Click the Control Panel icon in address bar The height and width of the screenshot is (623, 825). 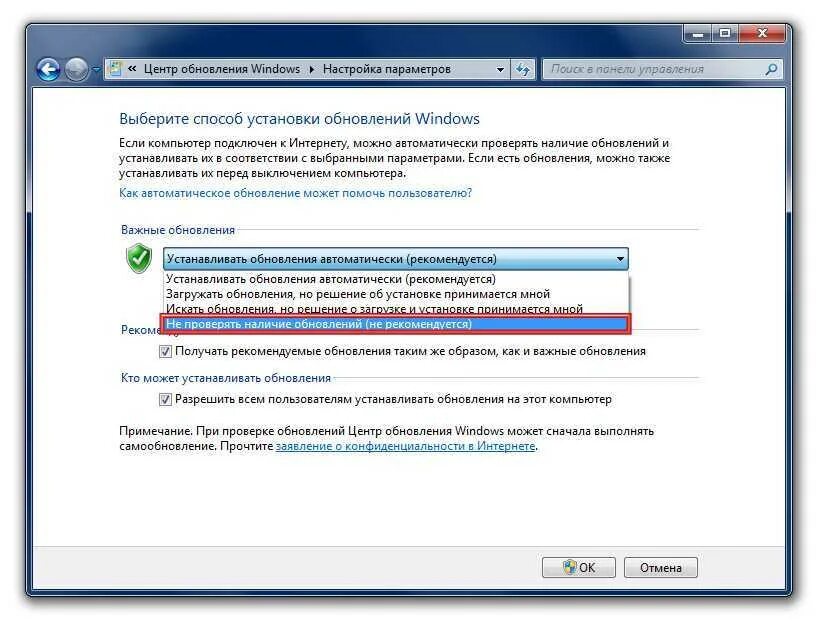point(115,69)
